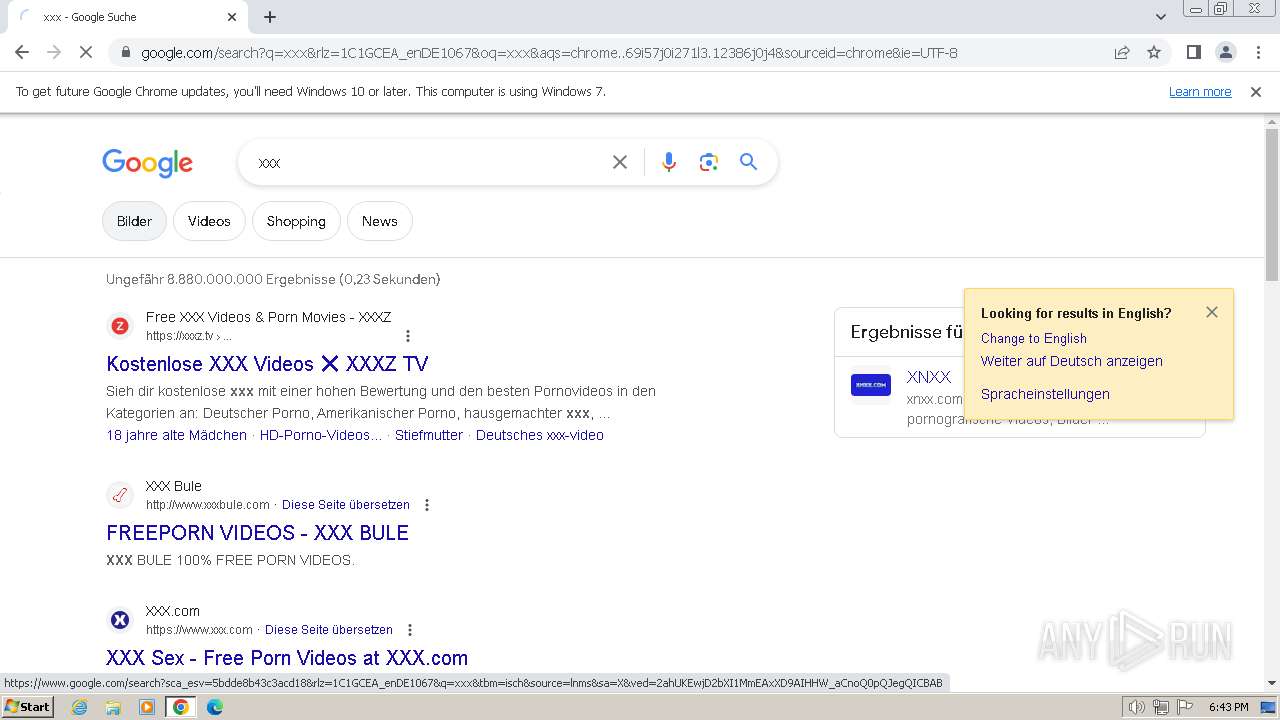Switch to the Bilder filter
The image size is (1280, 720).
point(134,221)
